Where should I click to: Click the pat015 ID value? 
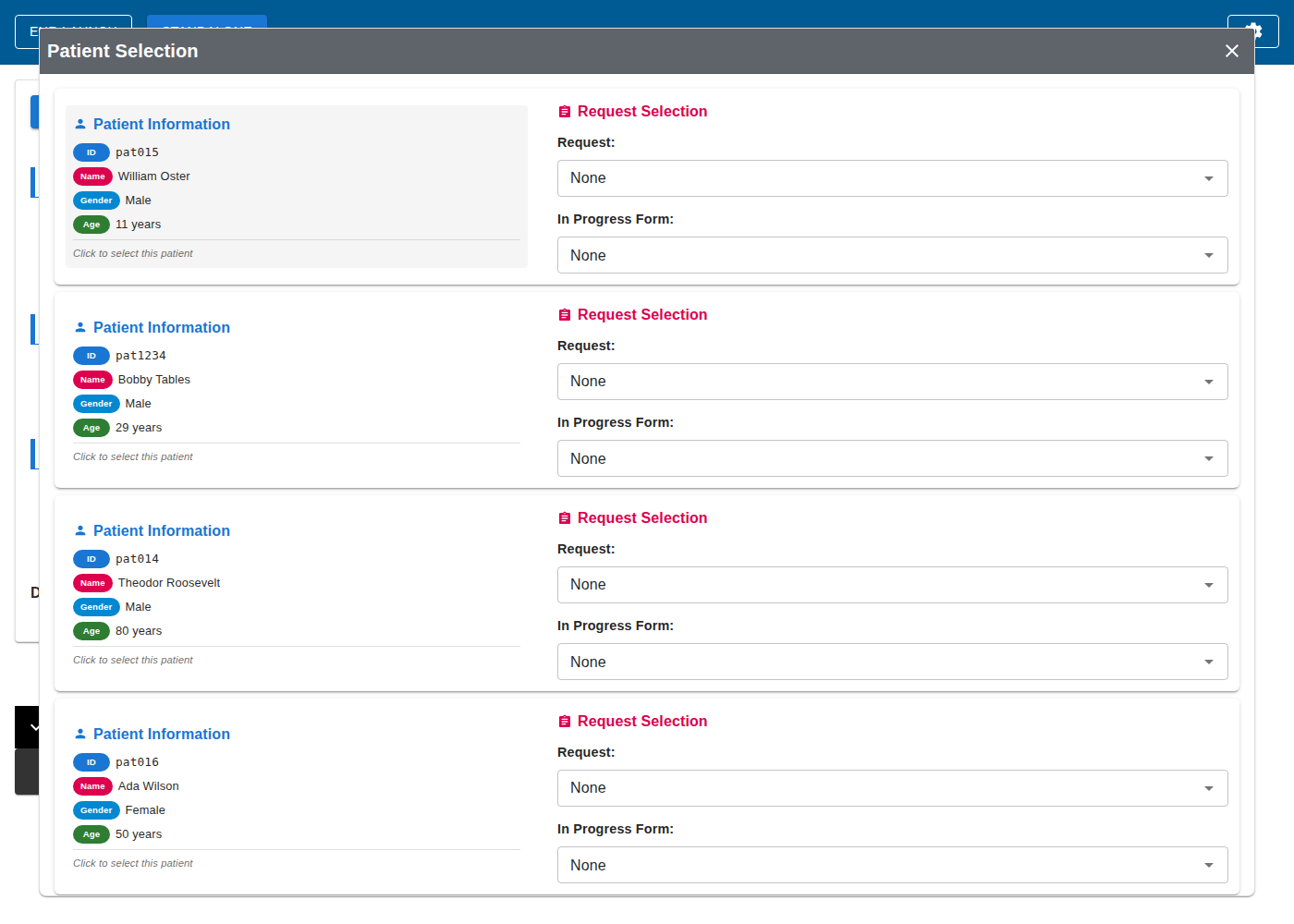(137, 152)
